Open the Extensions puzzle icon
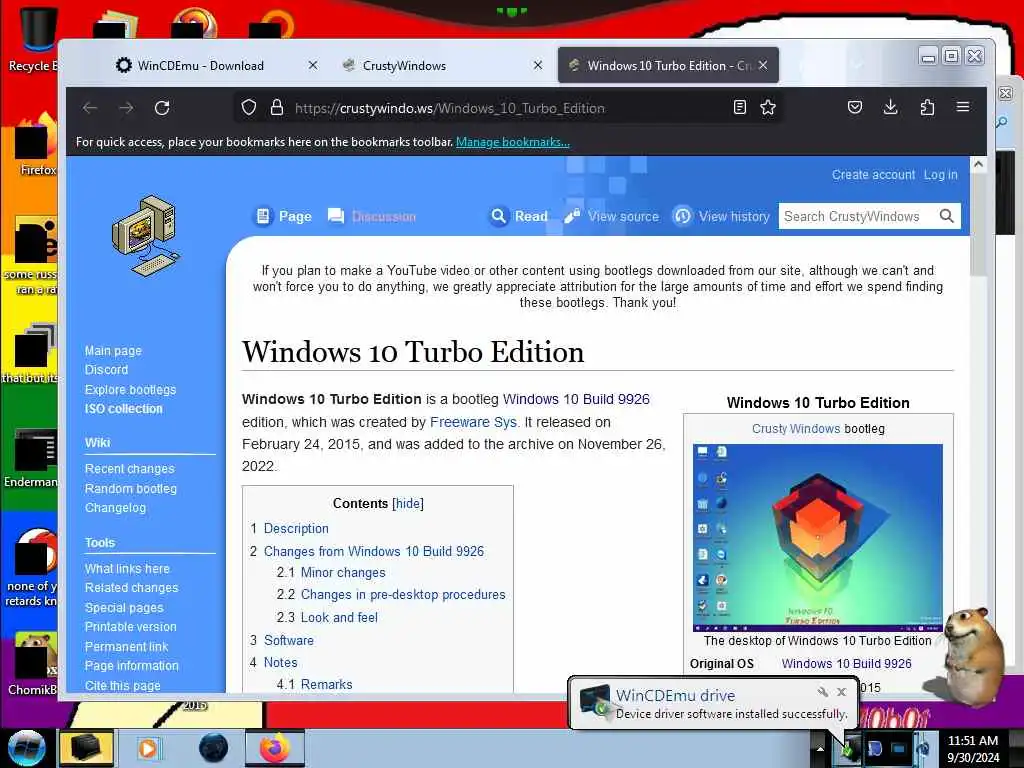The image size is (1024, 768). [x=927, y=107]
